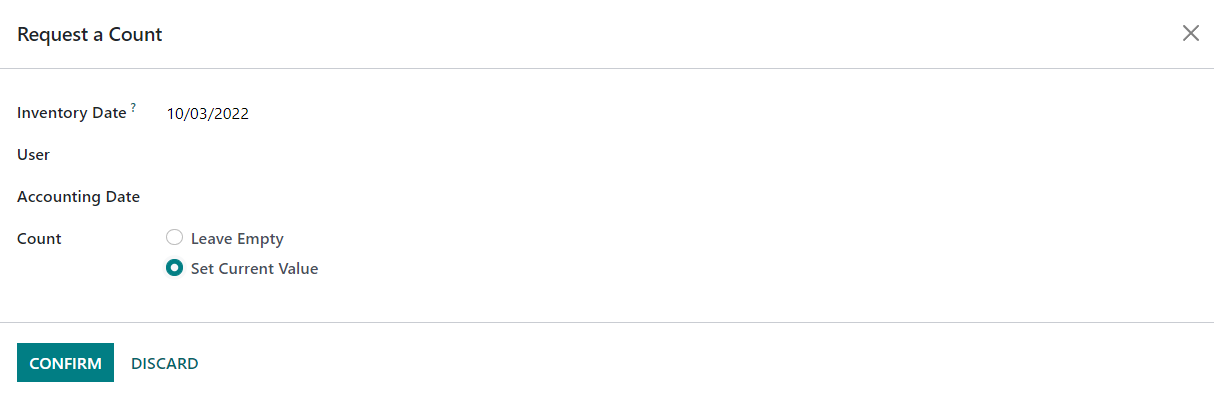Confirm the count request
The width and height of the screenshot is (1214, 396).
point(65,363)
